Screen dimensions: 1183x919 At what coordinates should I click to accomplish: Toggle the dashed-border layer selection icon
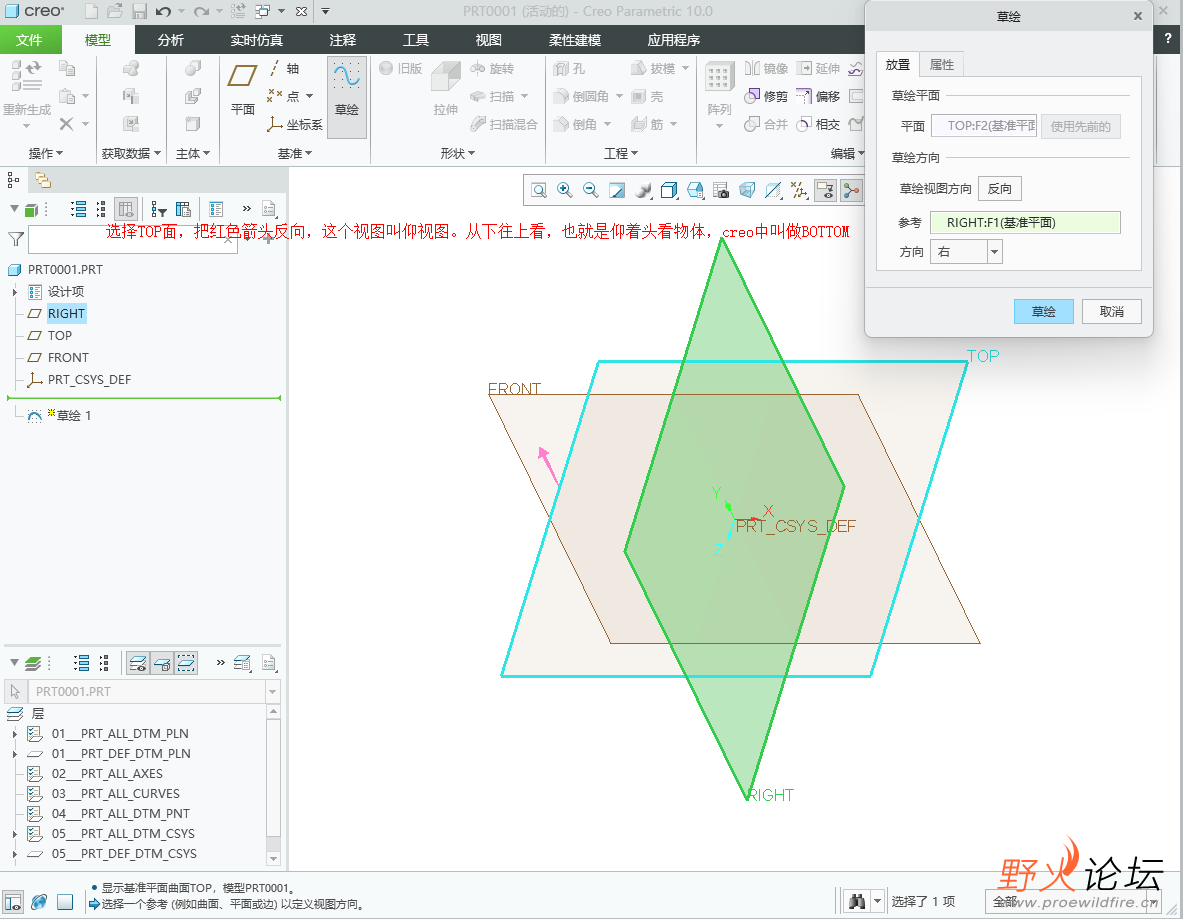click(x=186, y=663)
